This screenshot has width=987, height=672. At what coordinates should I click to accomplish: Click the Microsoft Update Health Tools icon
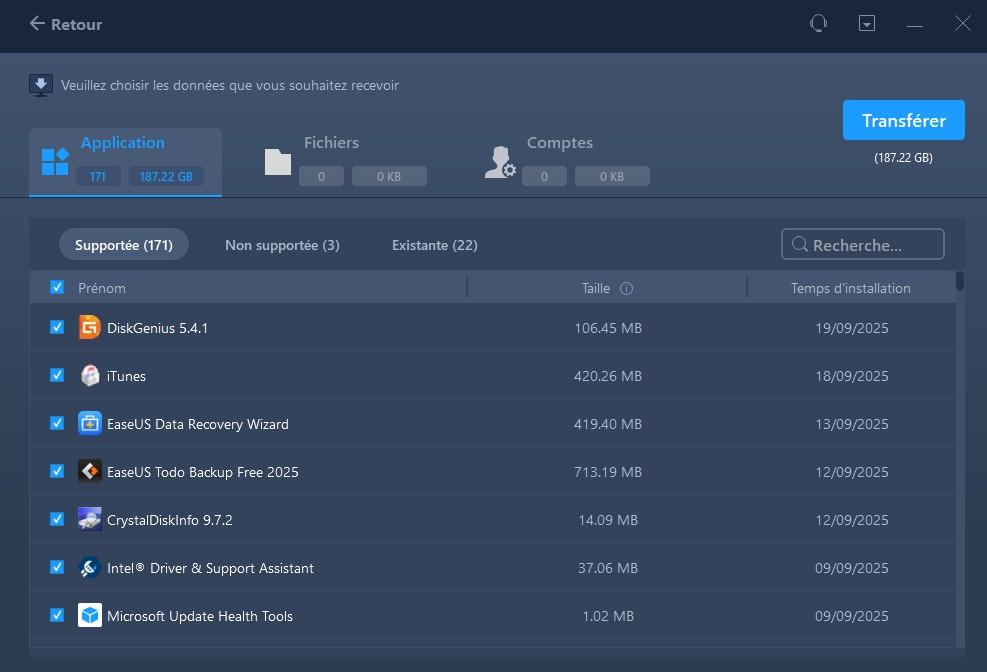(x=90, y=616)
